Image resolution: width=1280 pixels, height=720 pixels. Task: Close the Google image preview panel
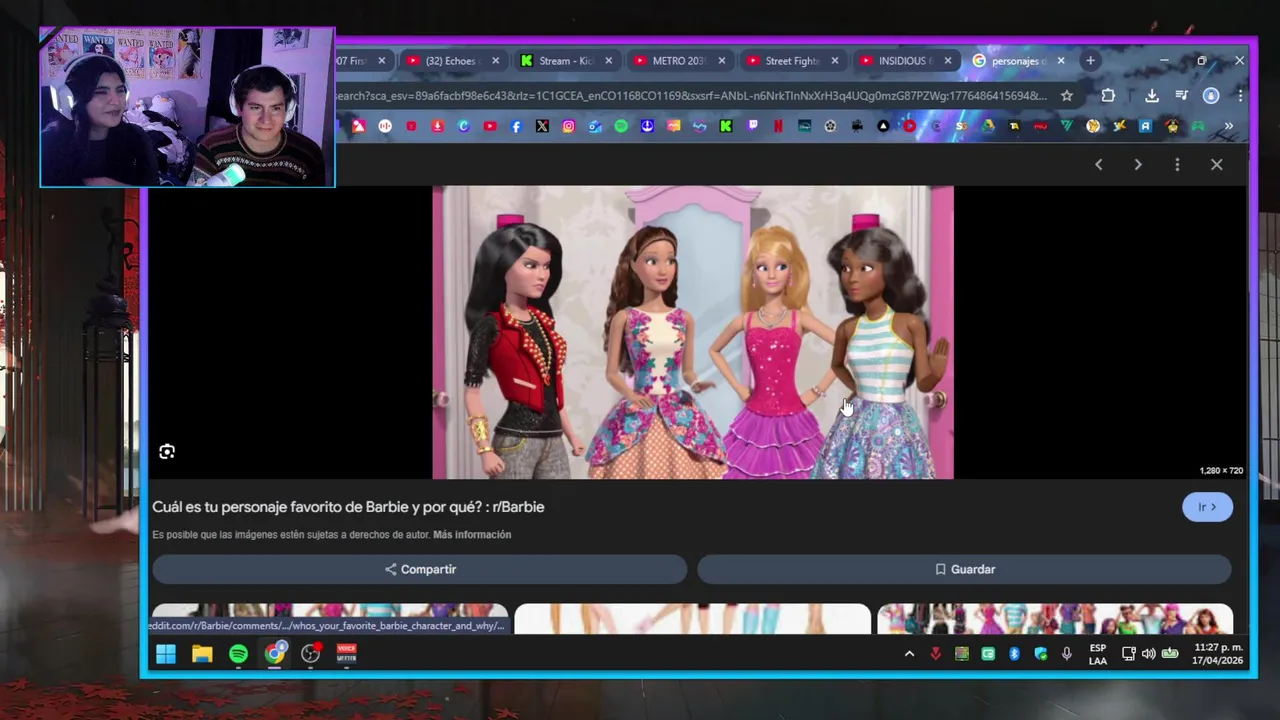(x=1217, y=164)
